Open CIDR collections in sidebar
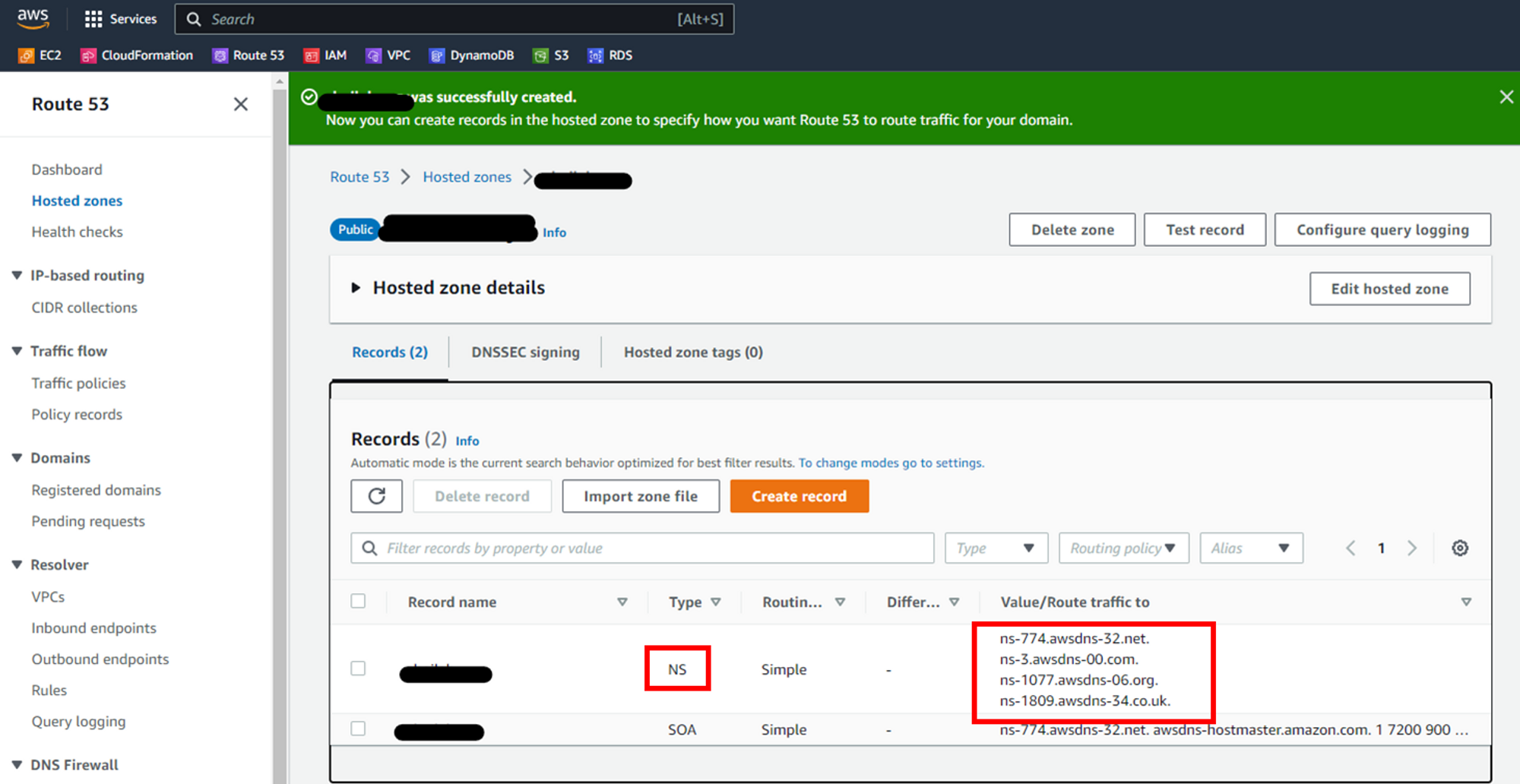 84,308
